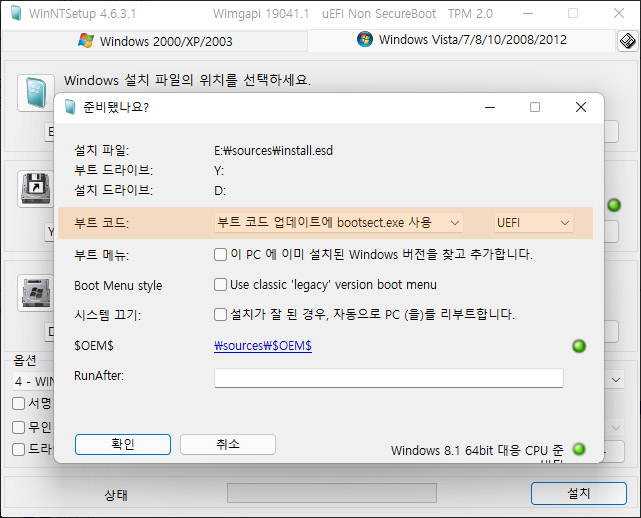Click the 설치 드라이브 D: value
This screenshot has height=518, width=641.
pyautogui.click(x=220, y=191)
